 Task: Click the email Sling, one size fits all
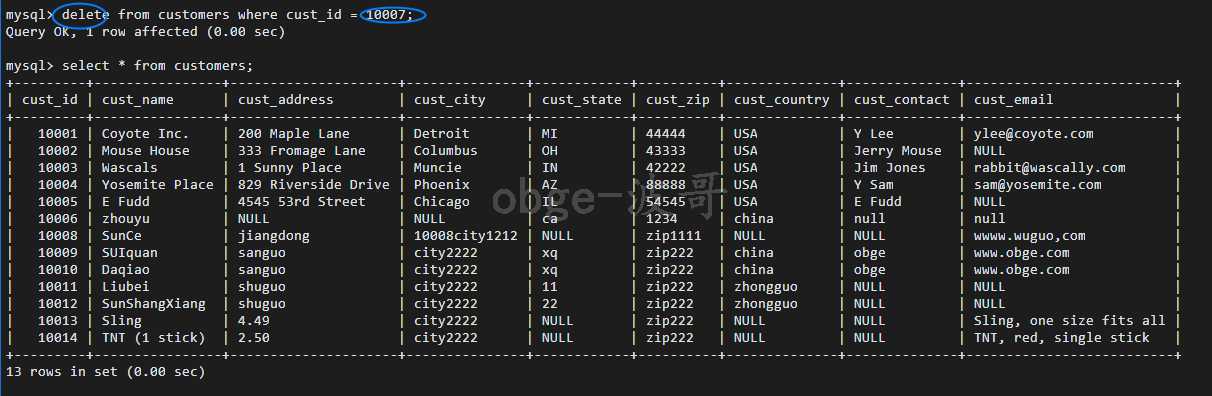(1070, 321)
